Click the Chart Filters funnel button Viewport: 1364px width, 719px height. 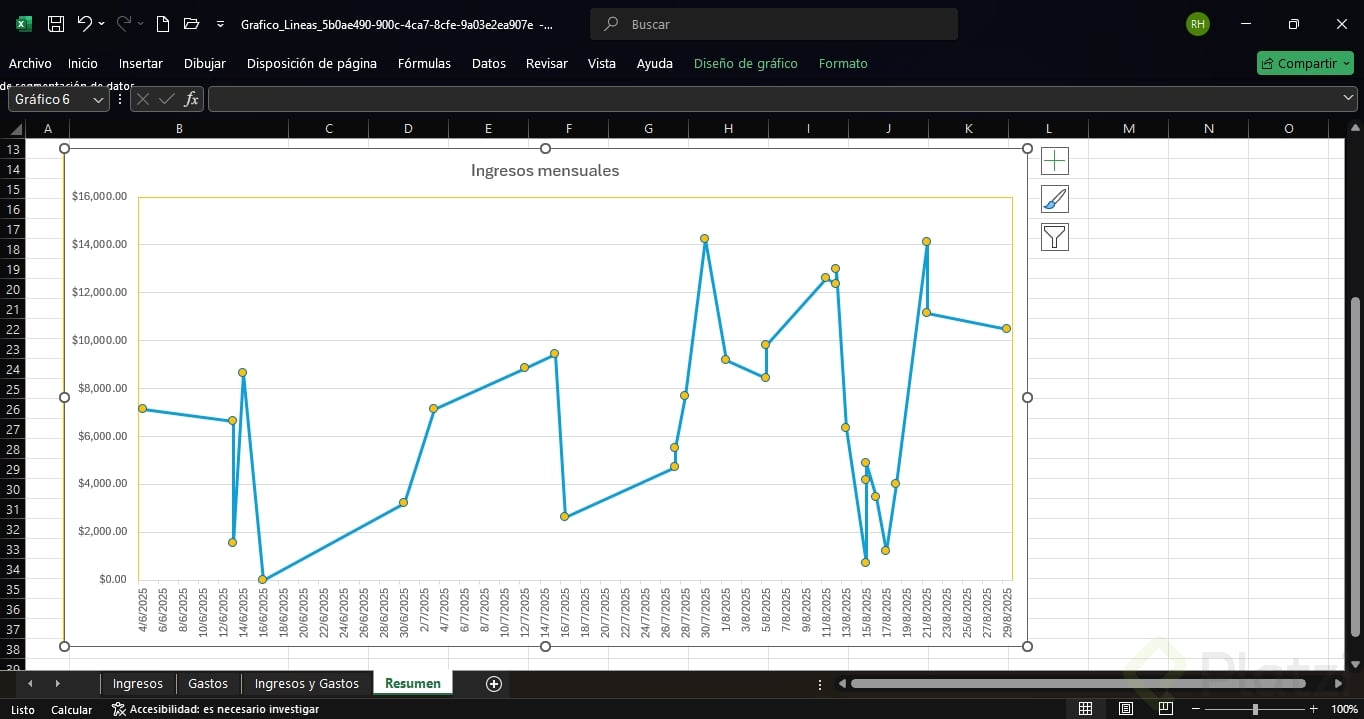coord(1055,237)
